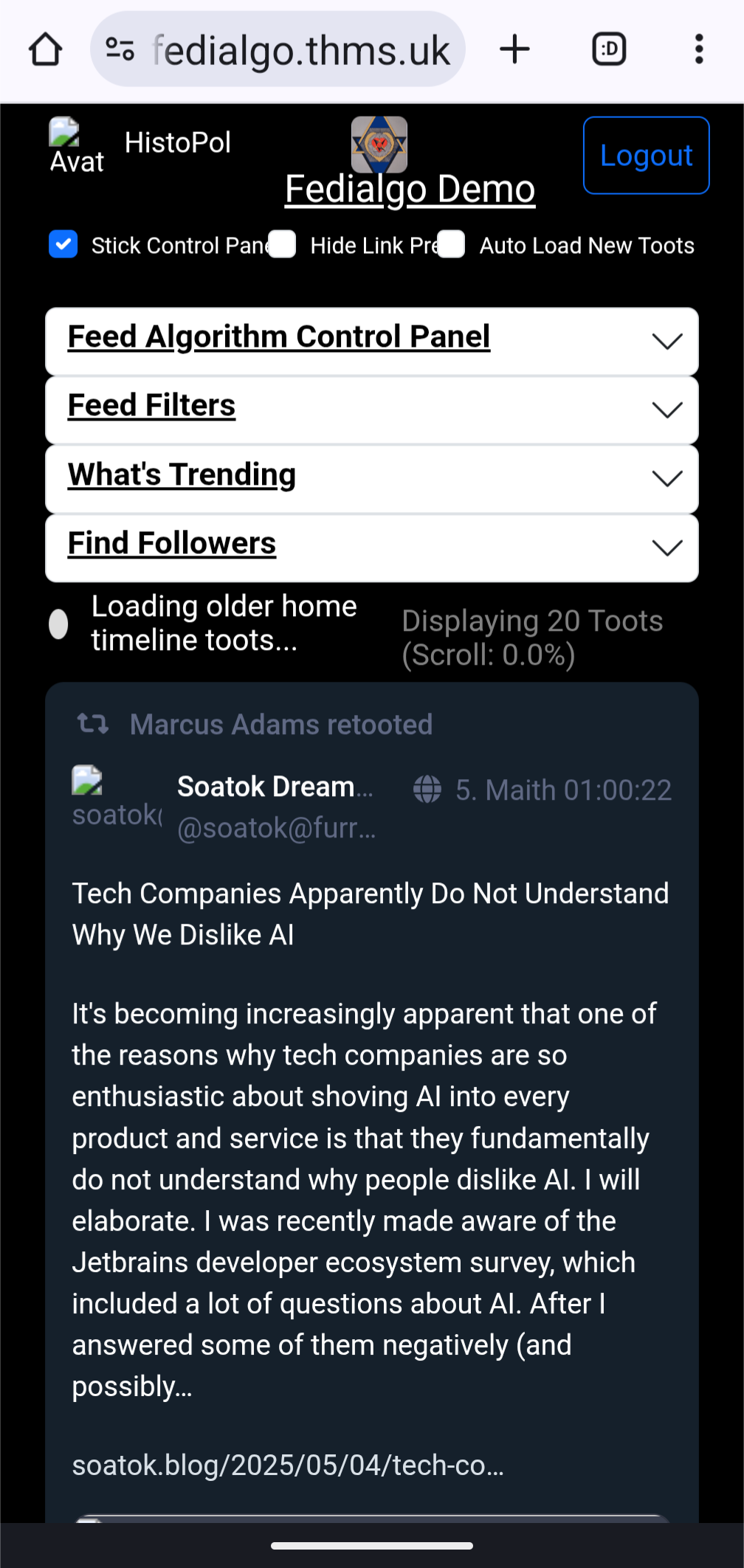The height and width of the screenshot is (1568, 744).
Task: Open a new browser tab
Action: [514, 49]
